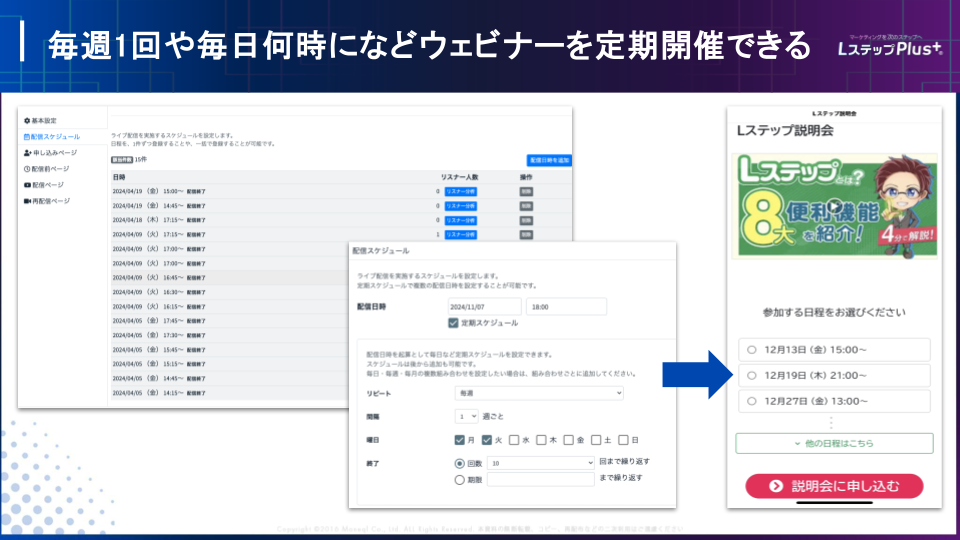Uncheck the 月 weekday checkbox

pyautogui.click(x=460, y=440)
